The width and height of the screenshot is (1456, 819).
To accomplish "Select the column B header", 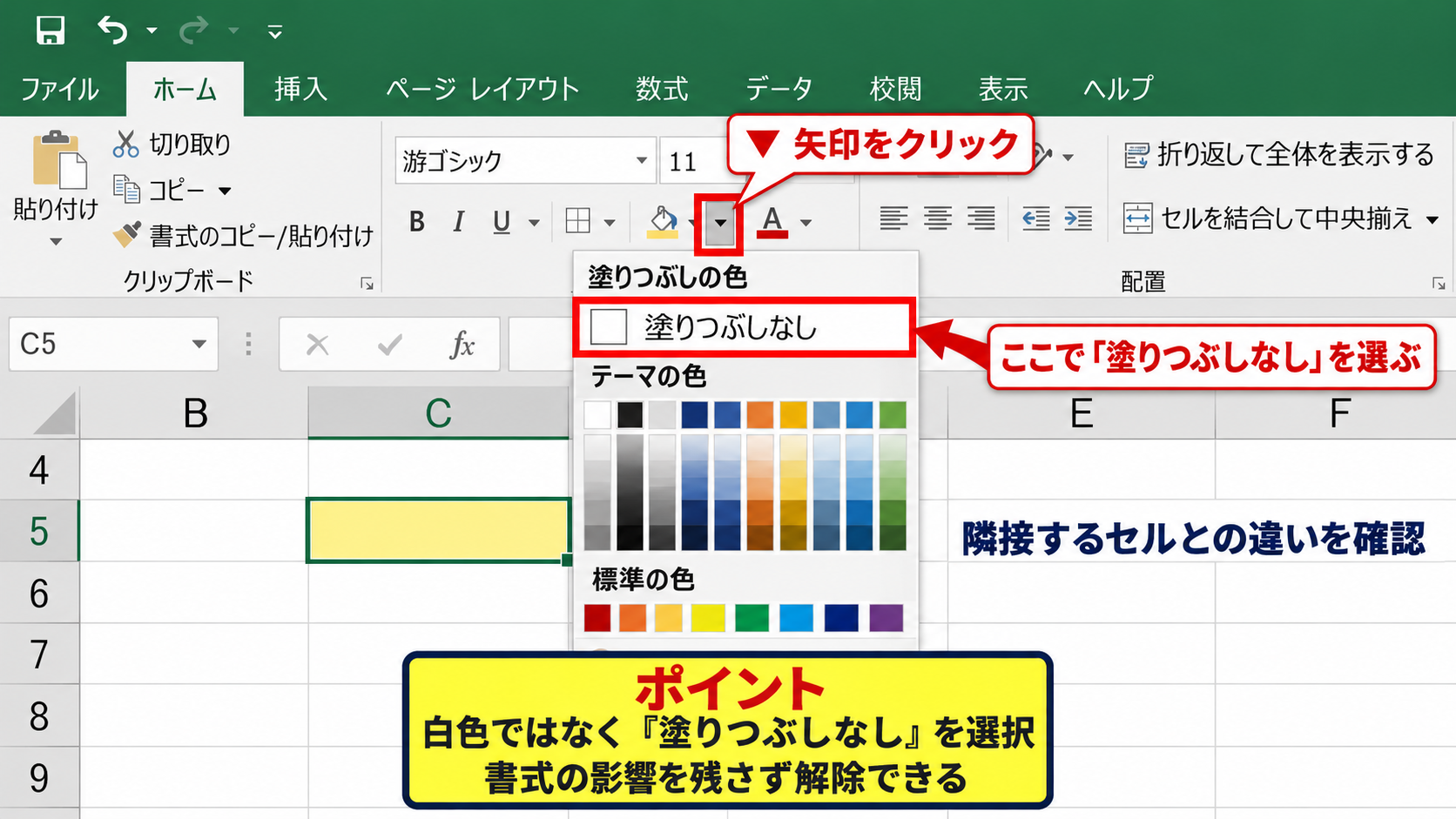I will coord(195,413).
